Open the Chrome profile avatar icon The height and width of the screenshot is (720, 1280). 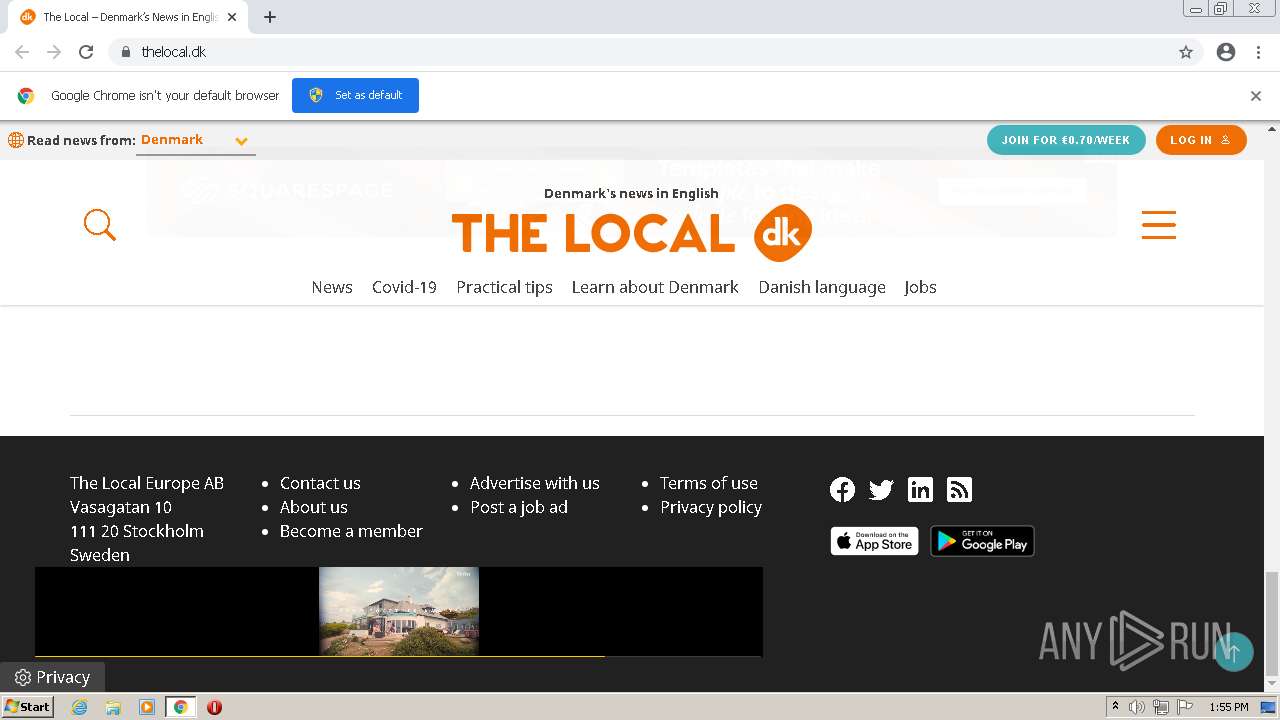click(x=1226, y=52)
